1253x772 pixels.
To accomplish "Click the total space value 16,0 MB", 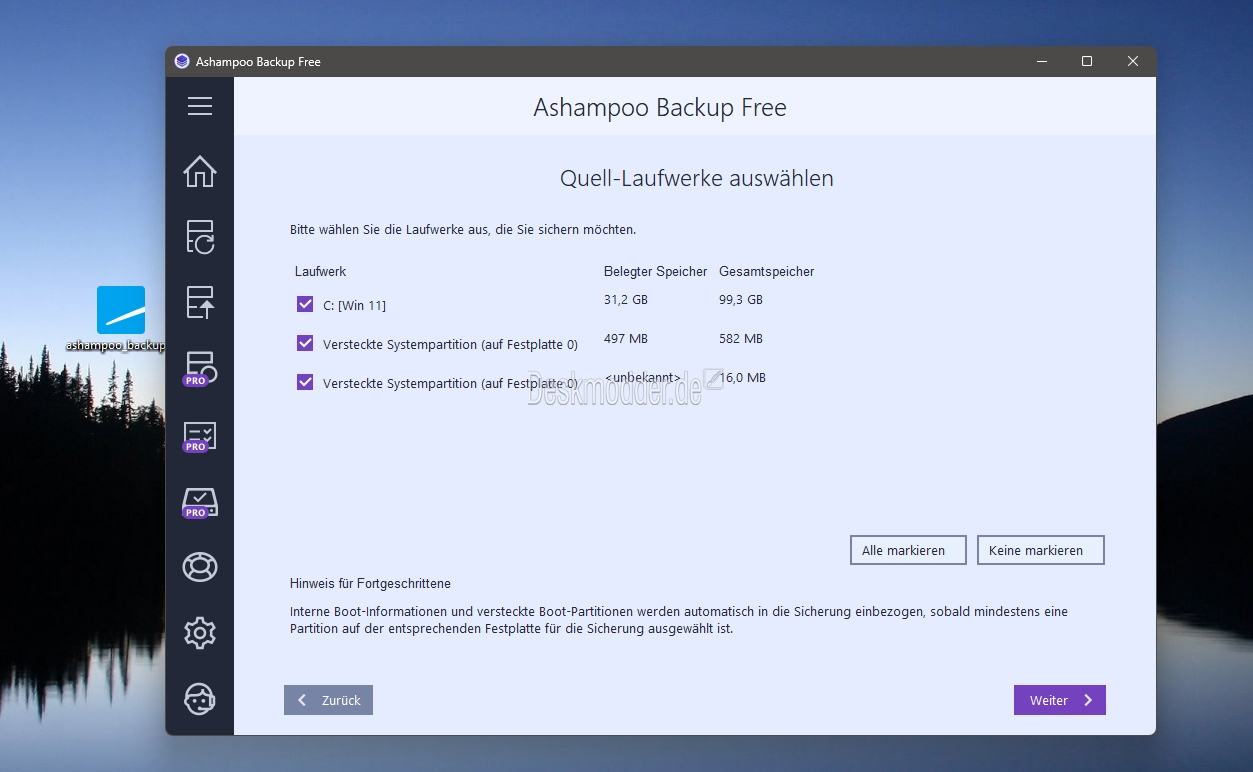I will [743, 378].
